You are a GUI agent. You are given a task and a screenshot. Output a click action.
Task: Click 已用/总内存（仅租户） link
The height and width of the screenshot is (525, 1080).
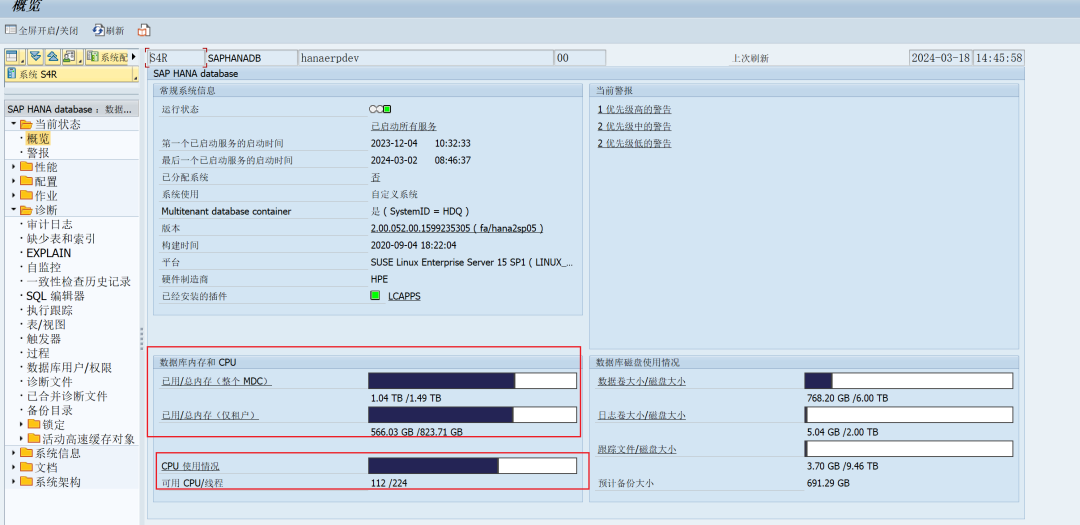(209, 415)
